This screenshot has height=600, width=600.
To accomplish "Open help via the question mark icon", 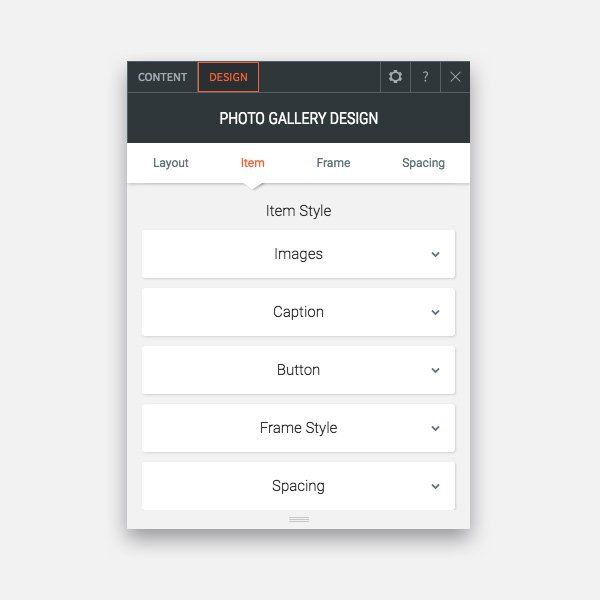I will 425,77.
